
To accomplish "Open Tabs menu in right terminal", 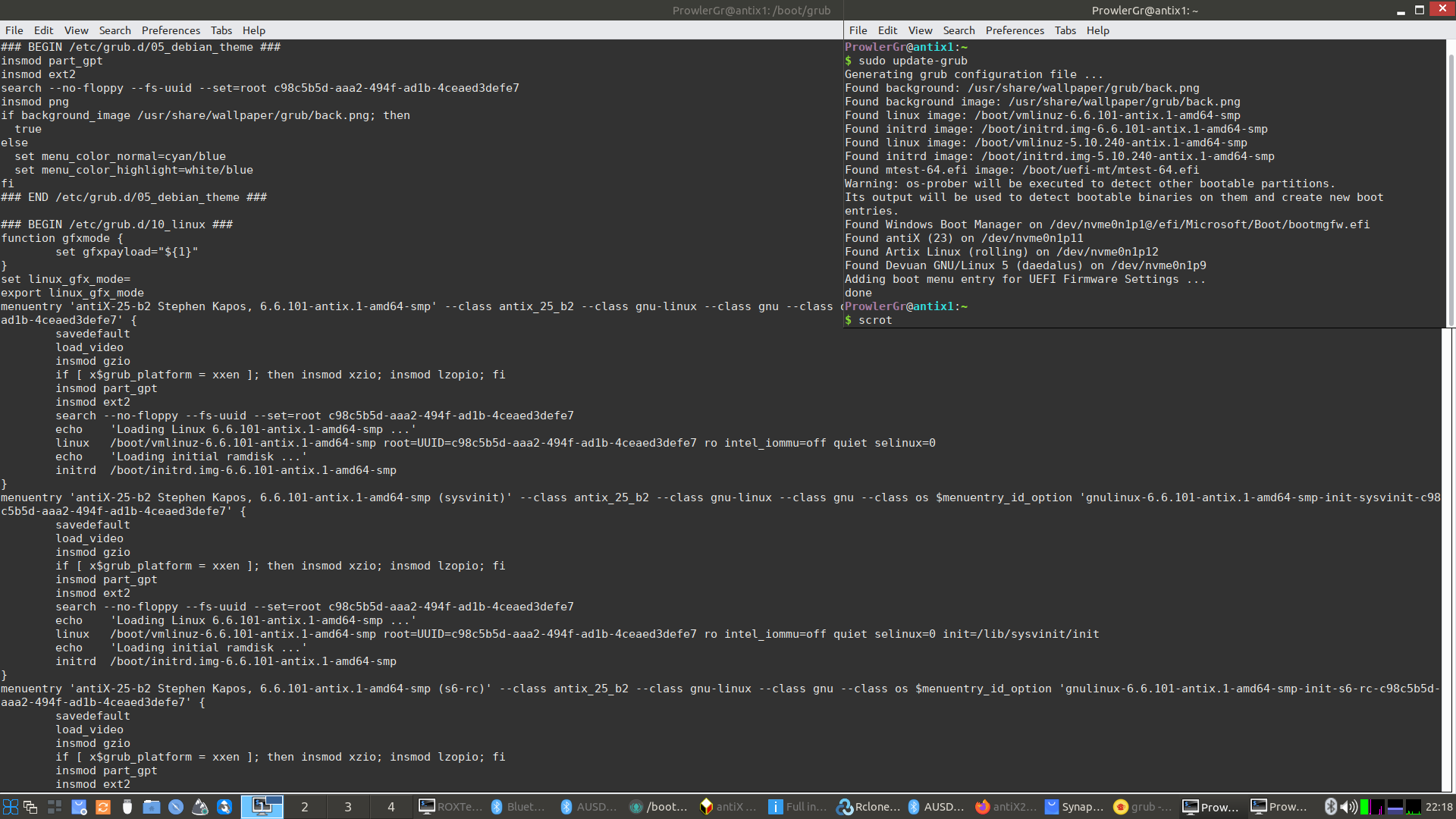I will tap(1065, 30).
